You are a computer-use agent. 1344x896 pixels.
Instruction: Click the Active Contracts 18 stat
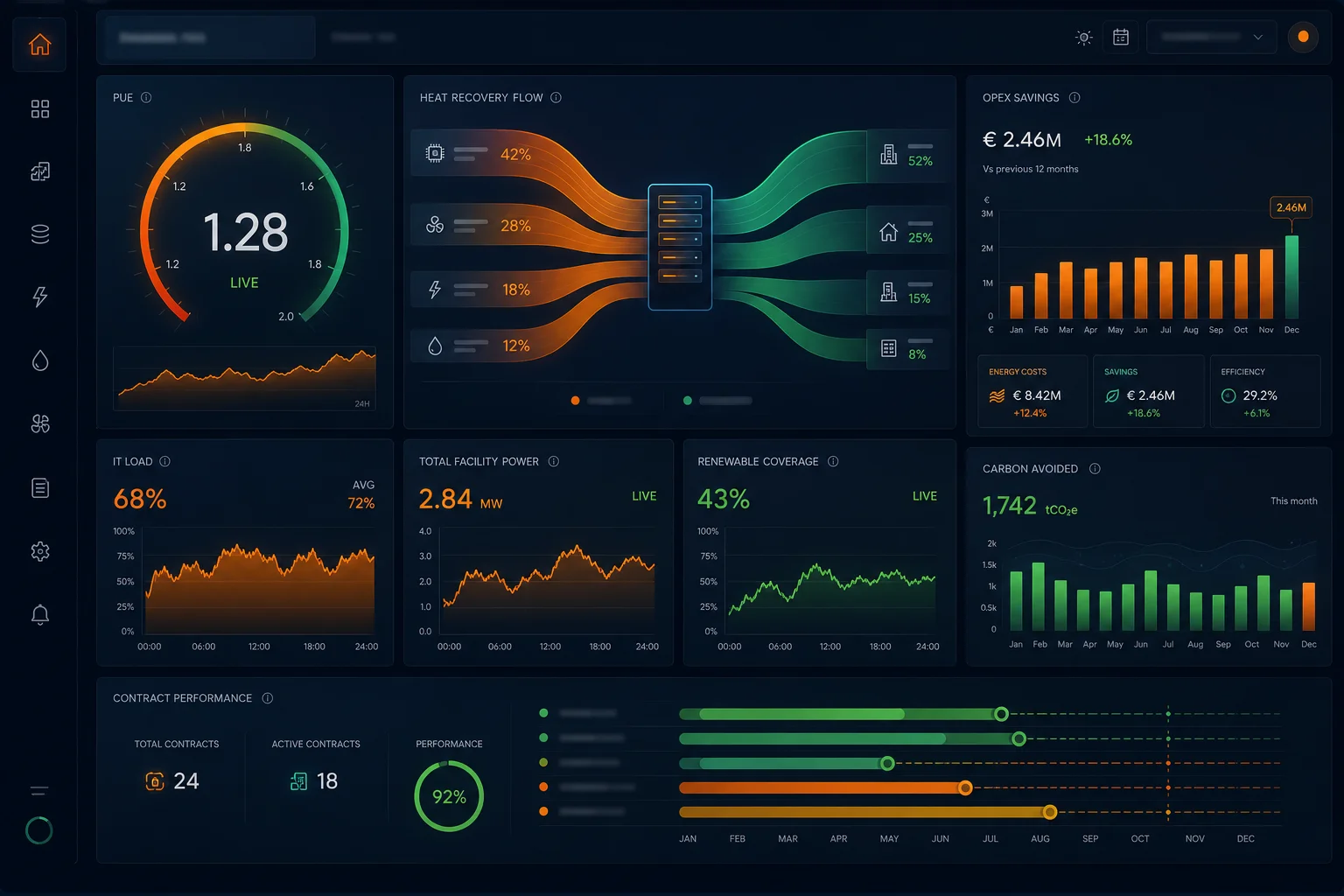(x=315, y=766)
